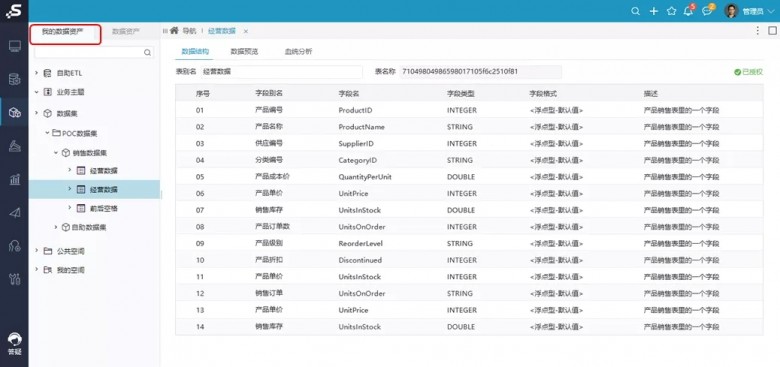Expand the 自助ETL tree node
The height and width of the screenshot is (367, 780).
(36, 73)
